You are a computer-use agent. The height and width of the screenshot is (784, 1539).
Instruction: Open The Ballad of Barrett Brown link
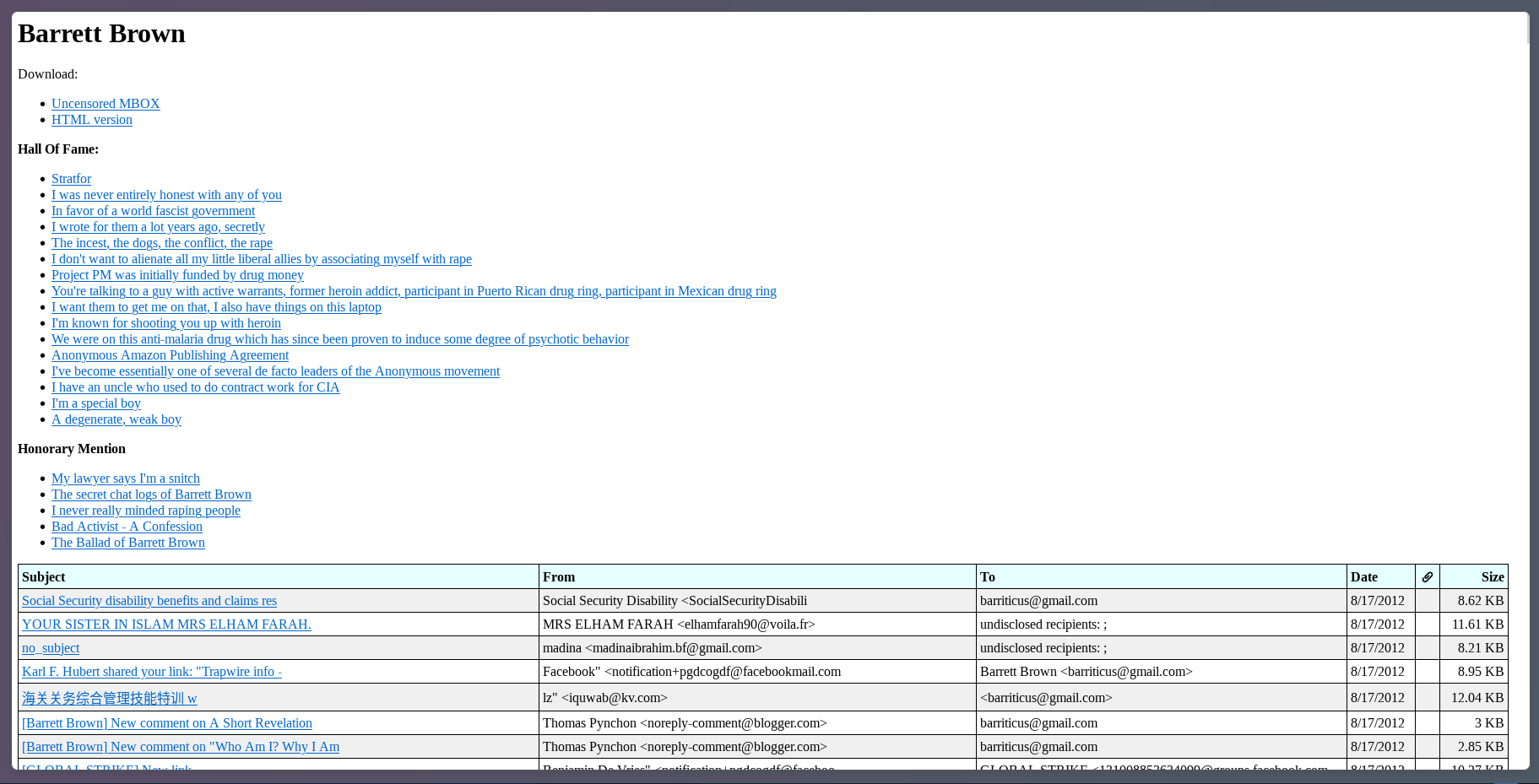point(128,543)
